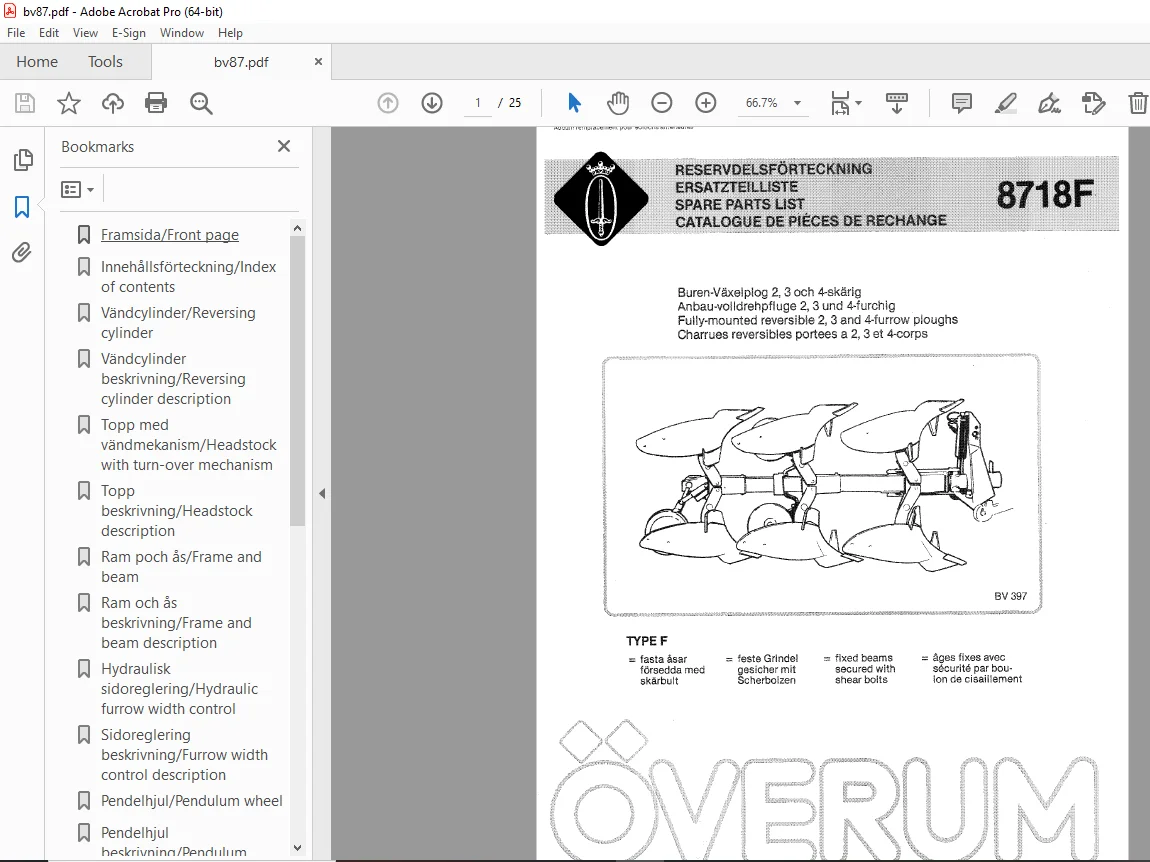Select Furrow width control description bookmark
The width and height of the screenshot is (1150, 862).
coord(184,755)
